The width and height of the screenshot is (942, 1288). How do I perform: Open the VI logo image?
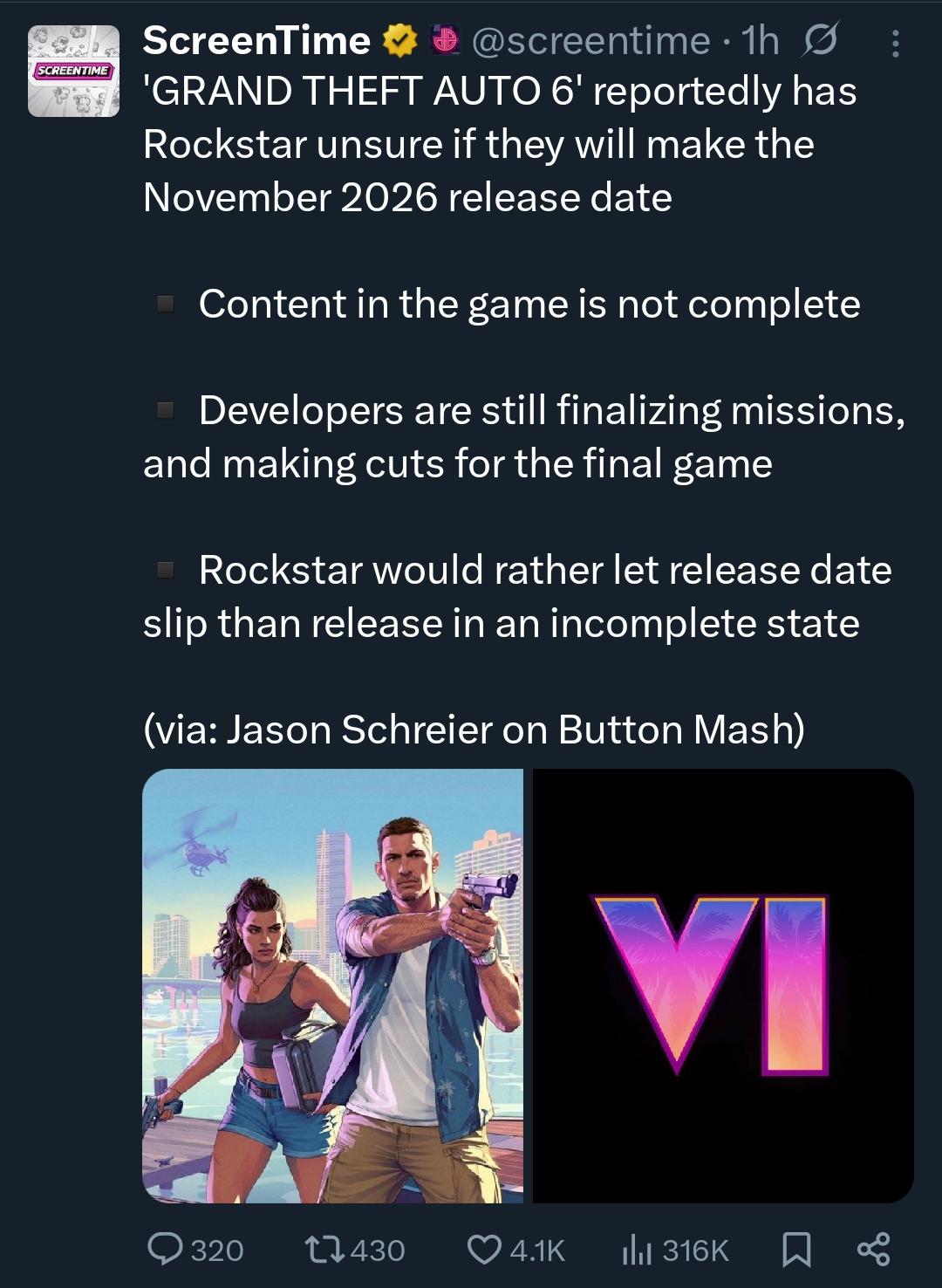(x=723, y=985)
